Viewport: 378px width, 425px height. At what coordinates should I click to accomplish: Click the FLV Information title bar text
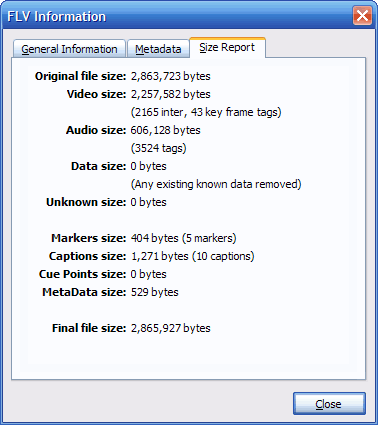click(56, 16)
